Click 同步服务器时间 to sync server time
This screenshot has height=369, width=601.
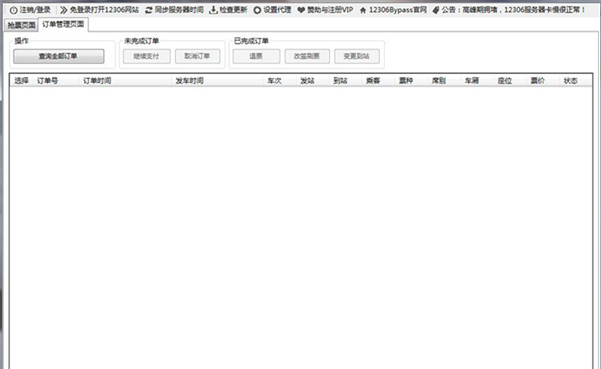[x=174, y=10]
